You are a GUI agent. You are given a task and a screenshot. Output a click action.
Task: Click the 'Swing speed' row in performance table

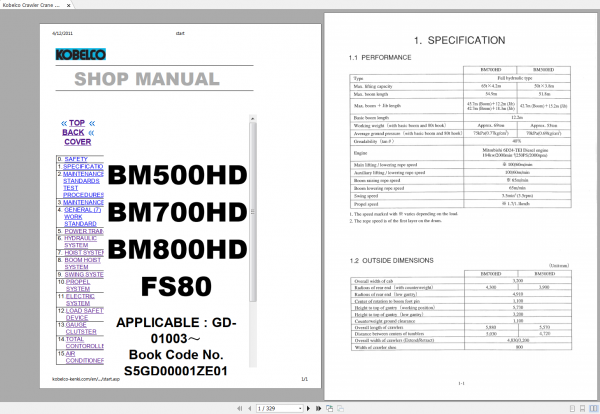point(460,196)
